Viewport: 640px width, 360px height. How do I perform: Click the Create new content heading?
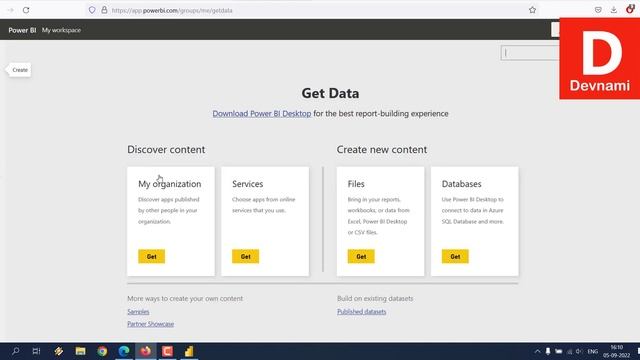point(382,149)
